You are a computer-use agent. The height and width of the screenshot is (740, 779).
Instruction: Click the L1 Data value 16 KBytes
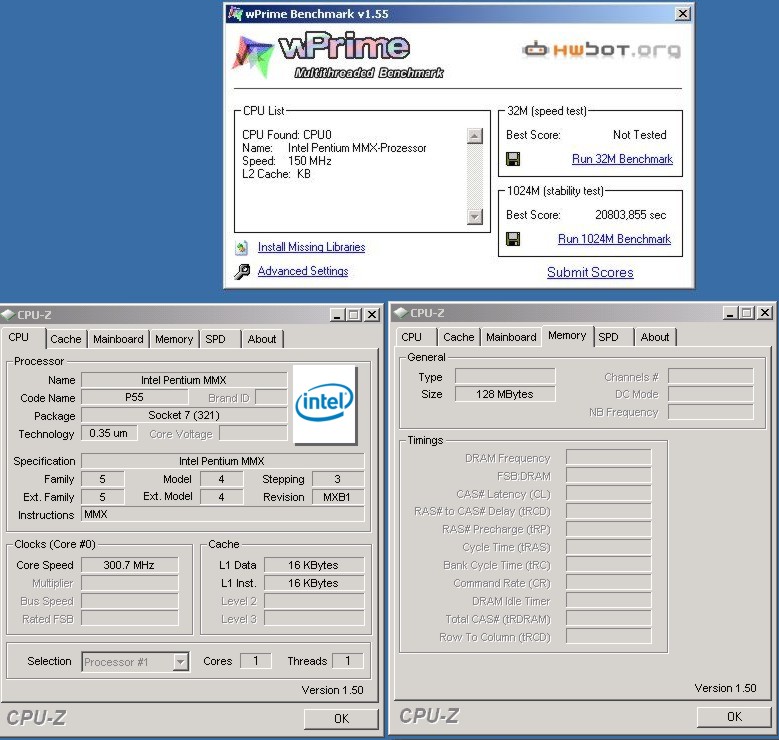[313, 565]
